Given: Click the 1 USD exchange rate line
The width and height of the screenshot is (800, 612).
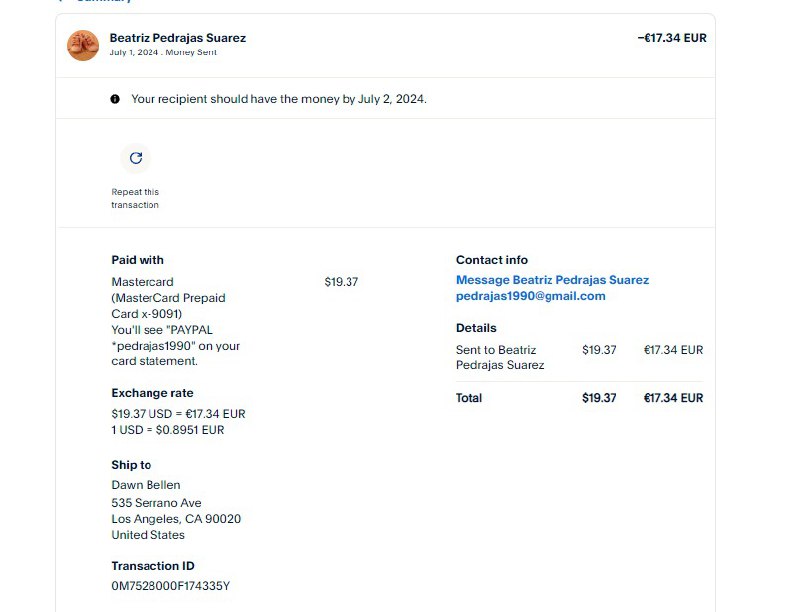Looking at the screenshot, I should click(167, 430).
